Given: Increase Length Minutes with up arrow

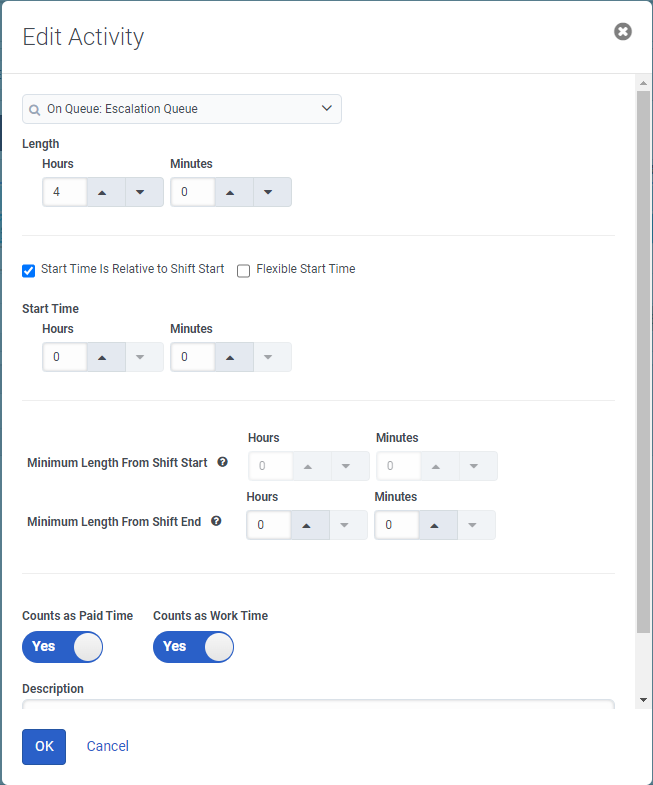Looking at the screenshot, I should (230, 192).
